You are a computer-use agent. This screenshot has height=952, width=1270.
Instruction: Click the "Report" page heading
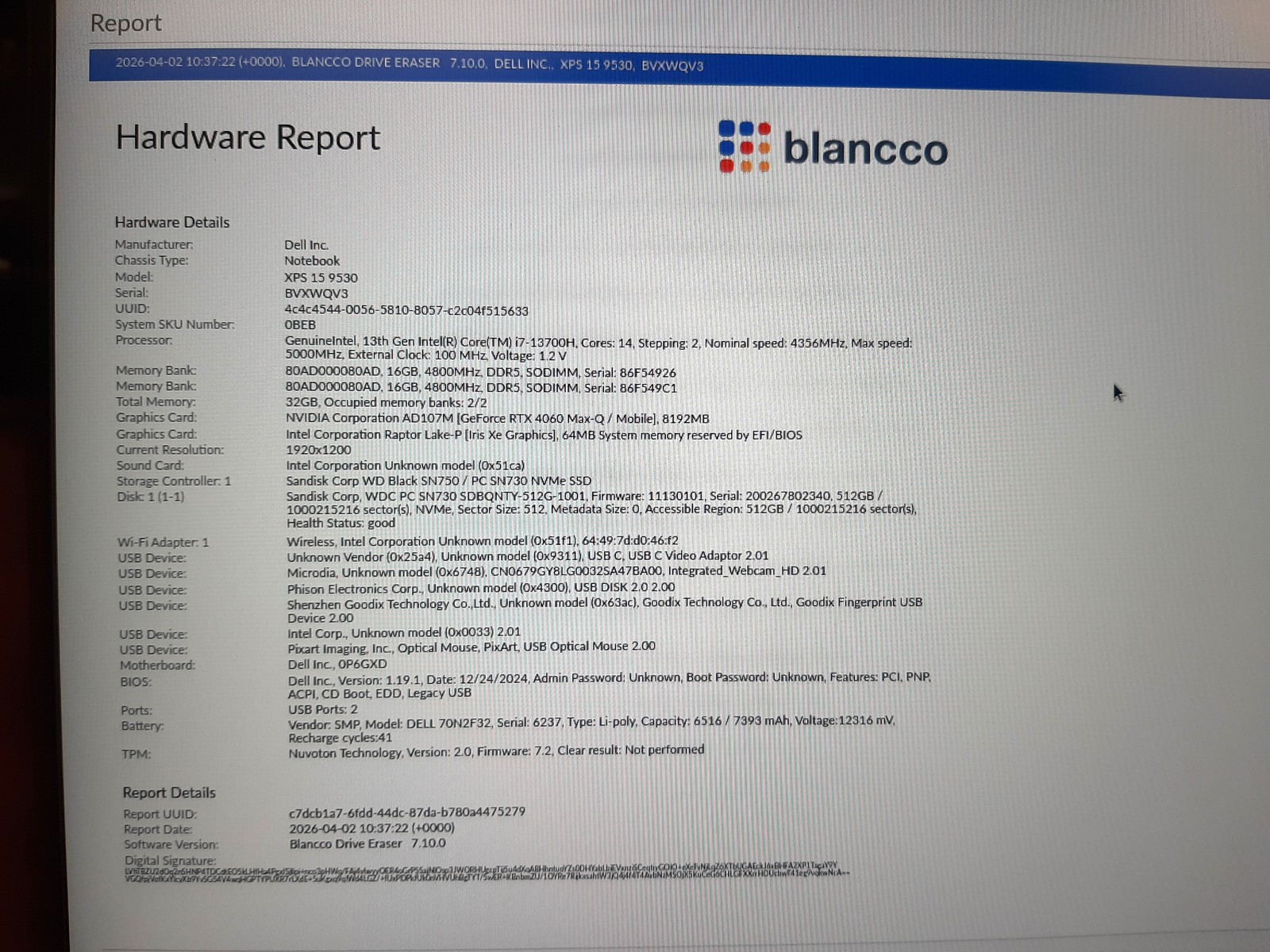point(126,23)
